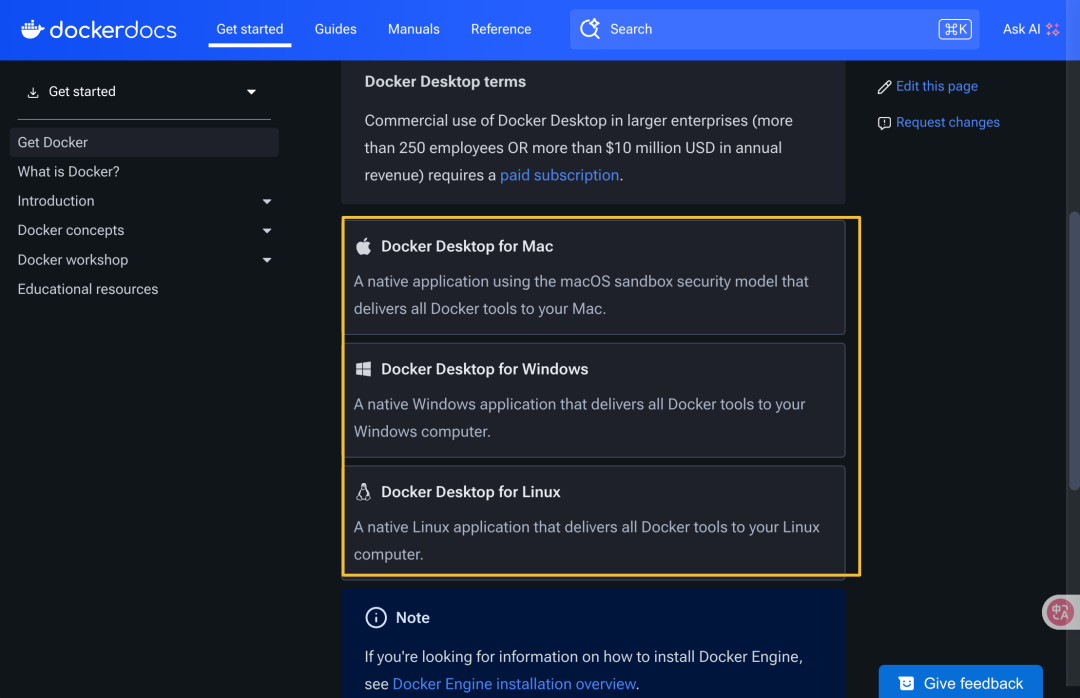
Task: Click the Apple logo icon
Action: pyautogui.click(x=364, y=246)
